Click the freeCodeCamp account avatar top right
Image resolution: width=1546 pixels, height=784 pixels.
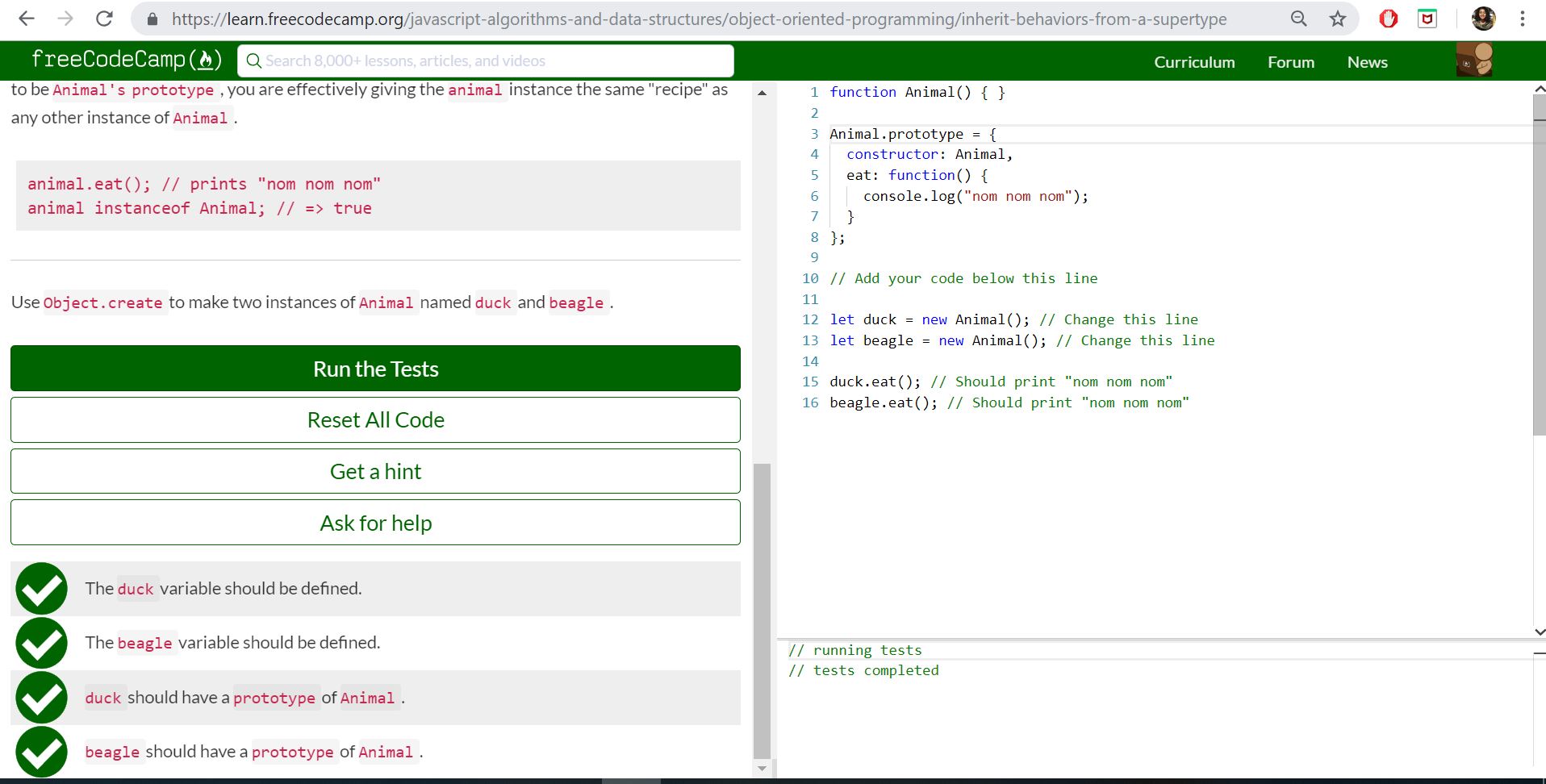click(1473, 60)
